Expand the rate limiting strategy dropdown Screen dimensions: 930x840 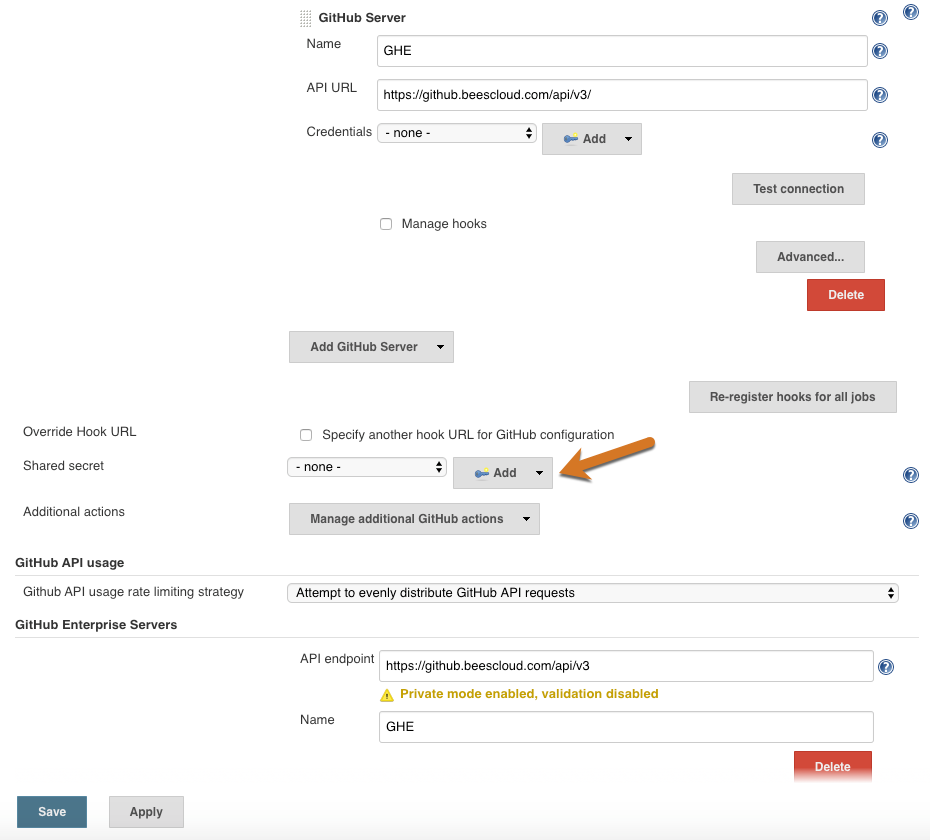593,593
